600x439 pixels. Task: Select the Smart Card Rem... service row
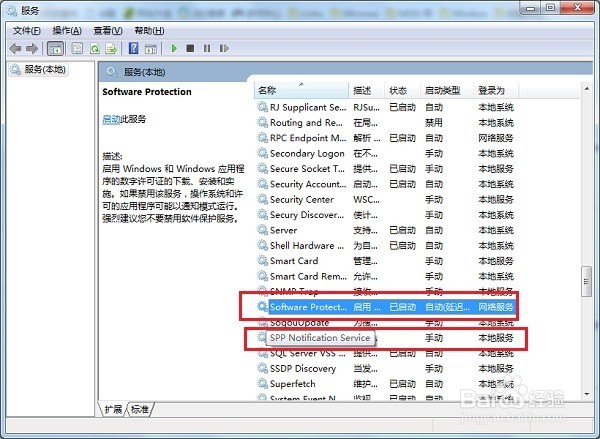[385, 276]
